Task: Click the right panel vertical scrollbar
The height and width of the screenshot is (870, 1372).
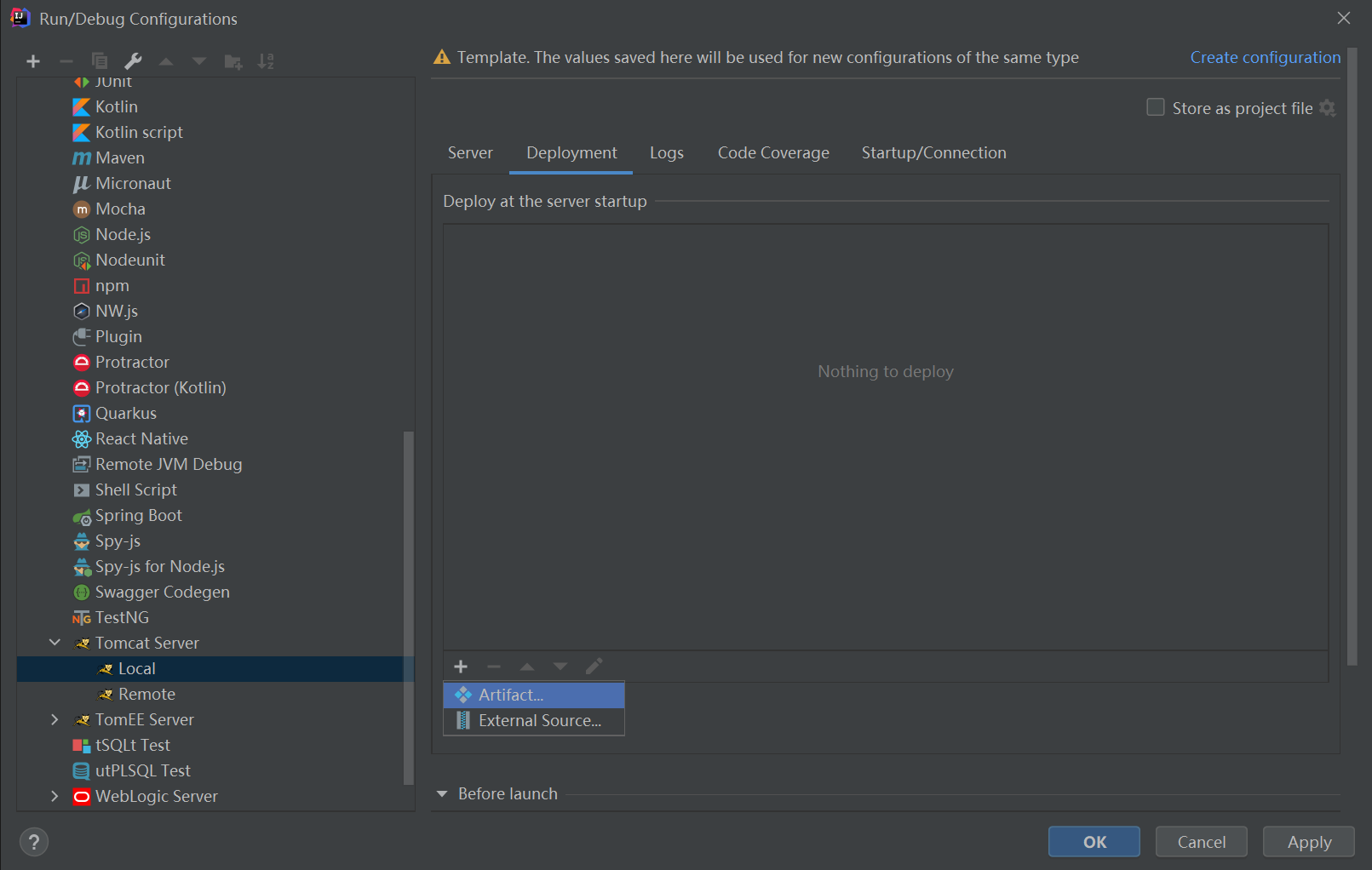Action: pos(1352,358)
